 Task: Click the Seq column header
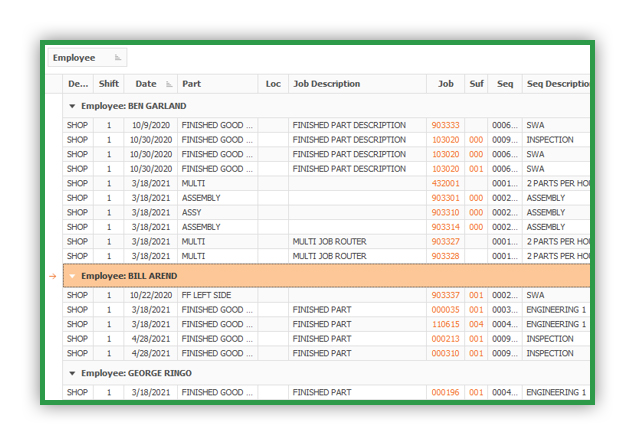(505, 84)
